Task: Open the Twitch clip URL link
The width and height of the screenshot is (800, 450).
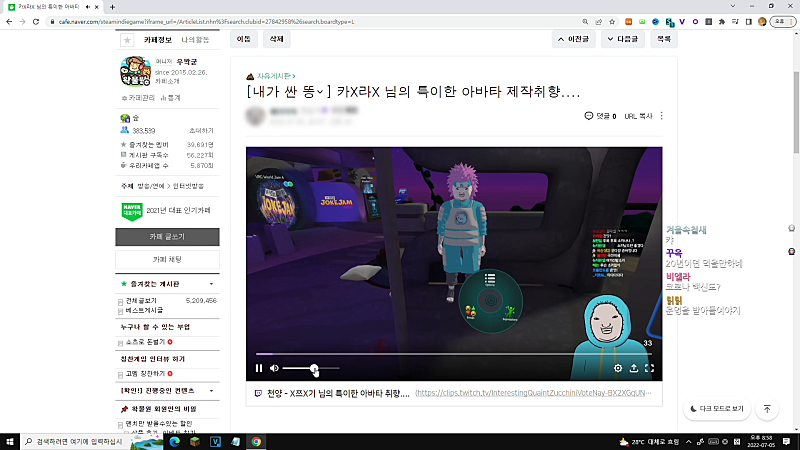Action: pos(533,393)
